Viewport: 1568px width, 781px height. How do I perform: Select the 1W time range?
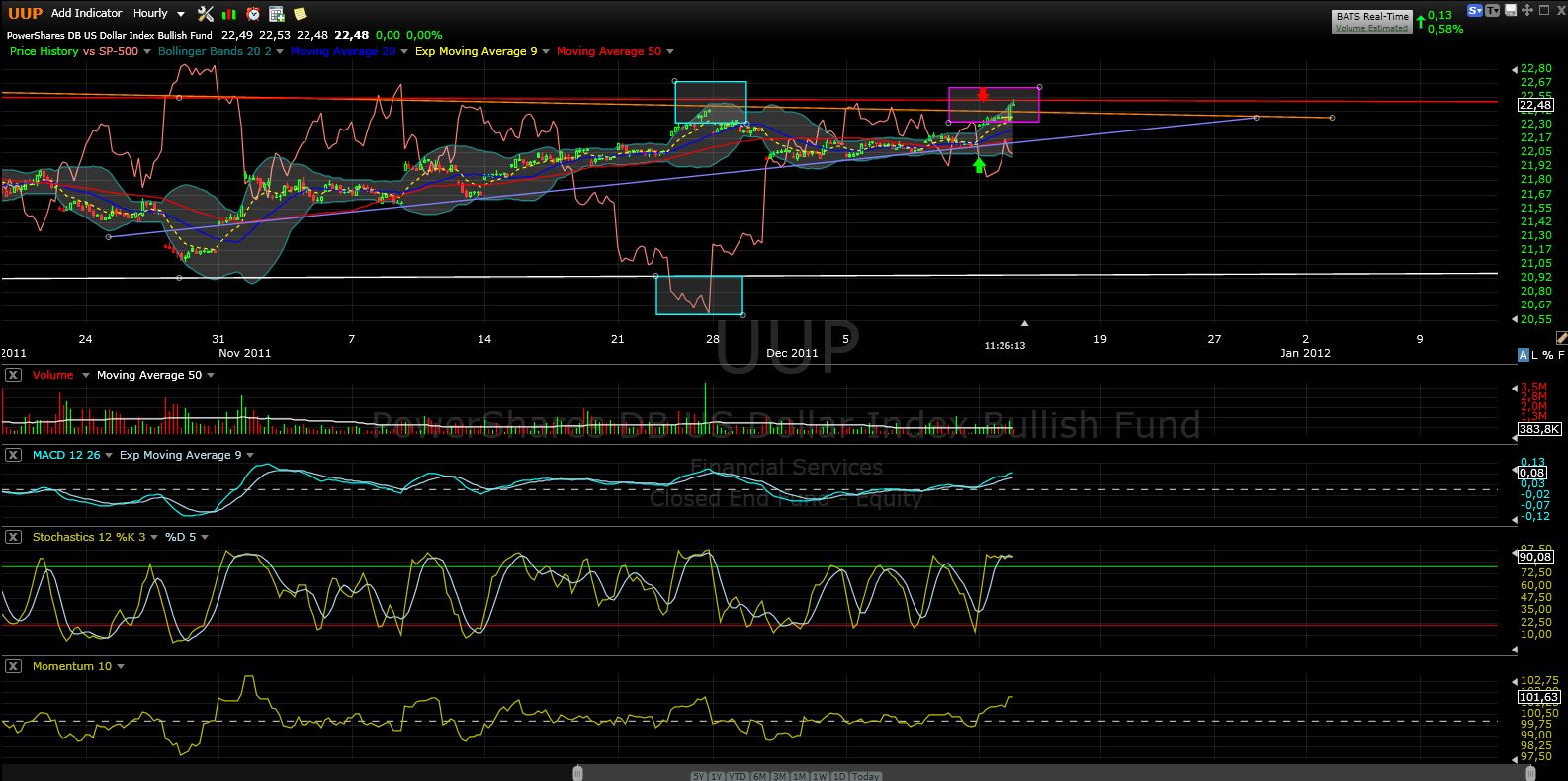[820, 776]
